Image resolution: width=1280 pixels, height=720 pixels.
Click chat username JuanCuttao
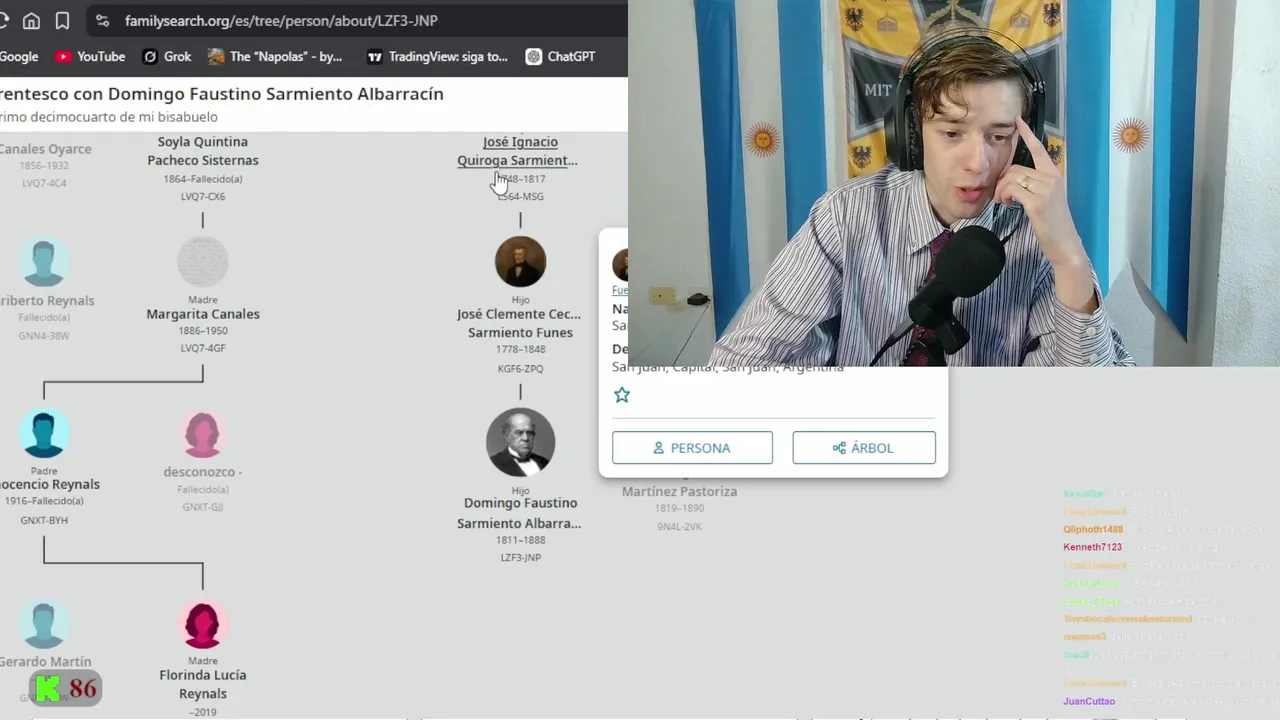pos(1089,702)
